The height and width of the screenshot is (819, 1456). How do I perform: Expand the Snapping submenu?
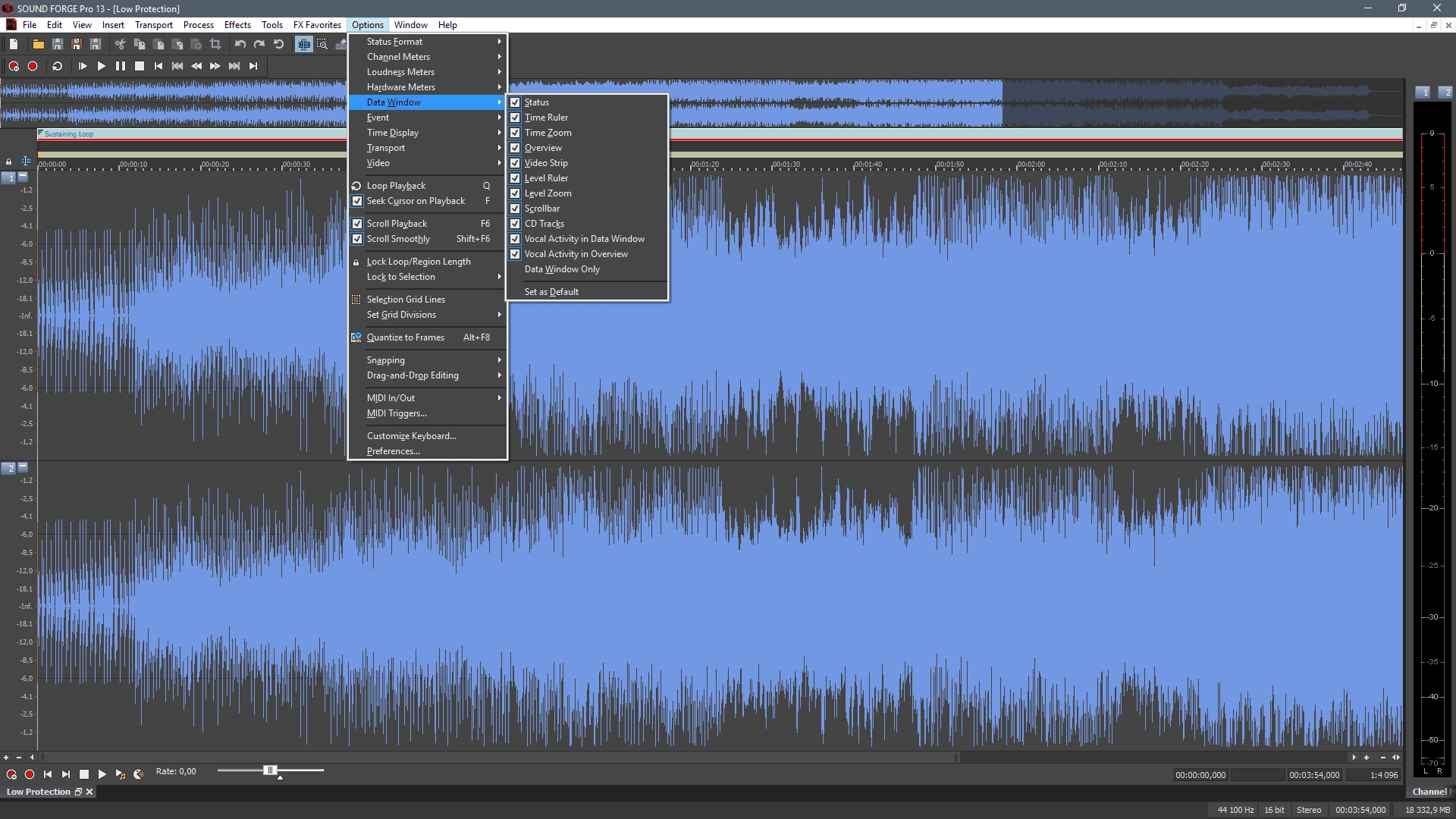[428, 360]
